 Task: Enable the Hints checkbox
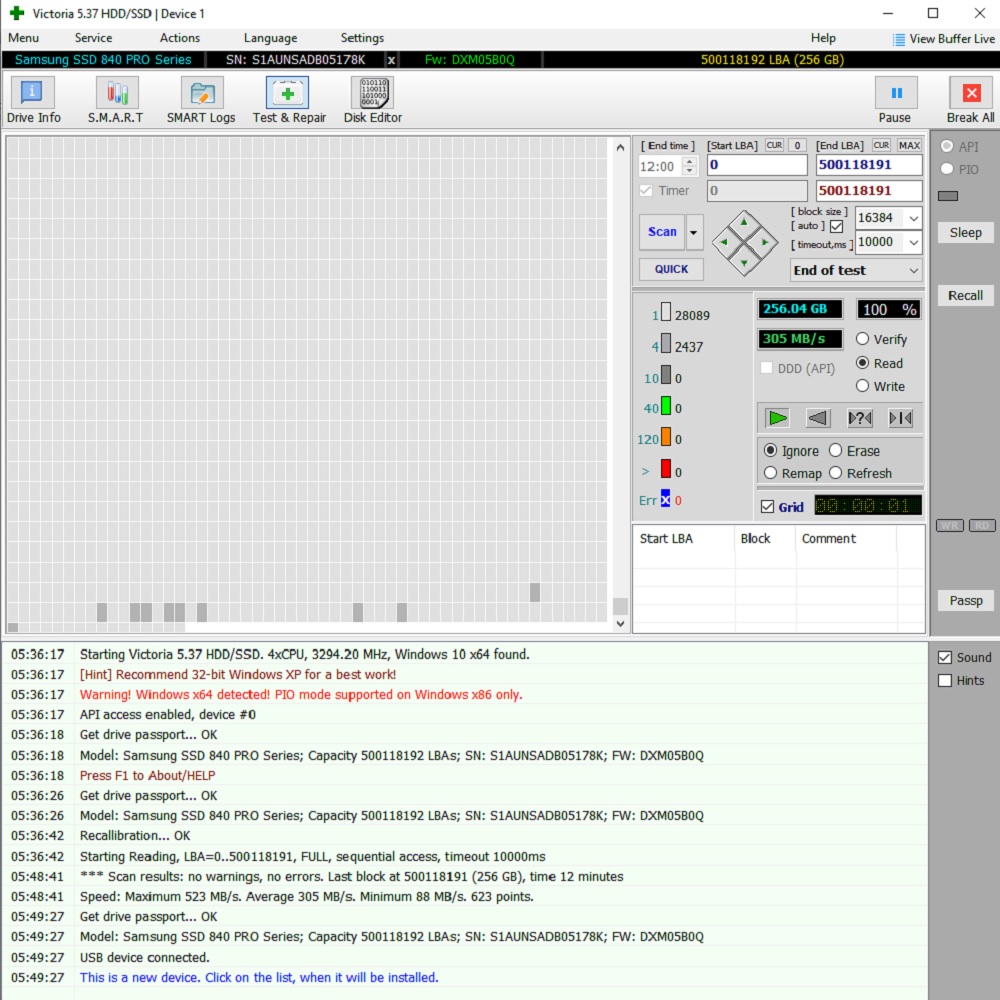pyautogui.click(x=945, y=680)
